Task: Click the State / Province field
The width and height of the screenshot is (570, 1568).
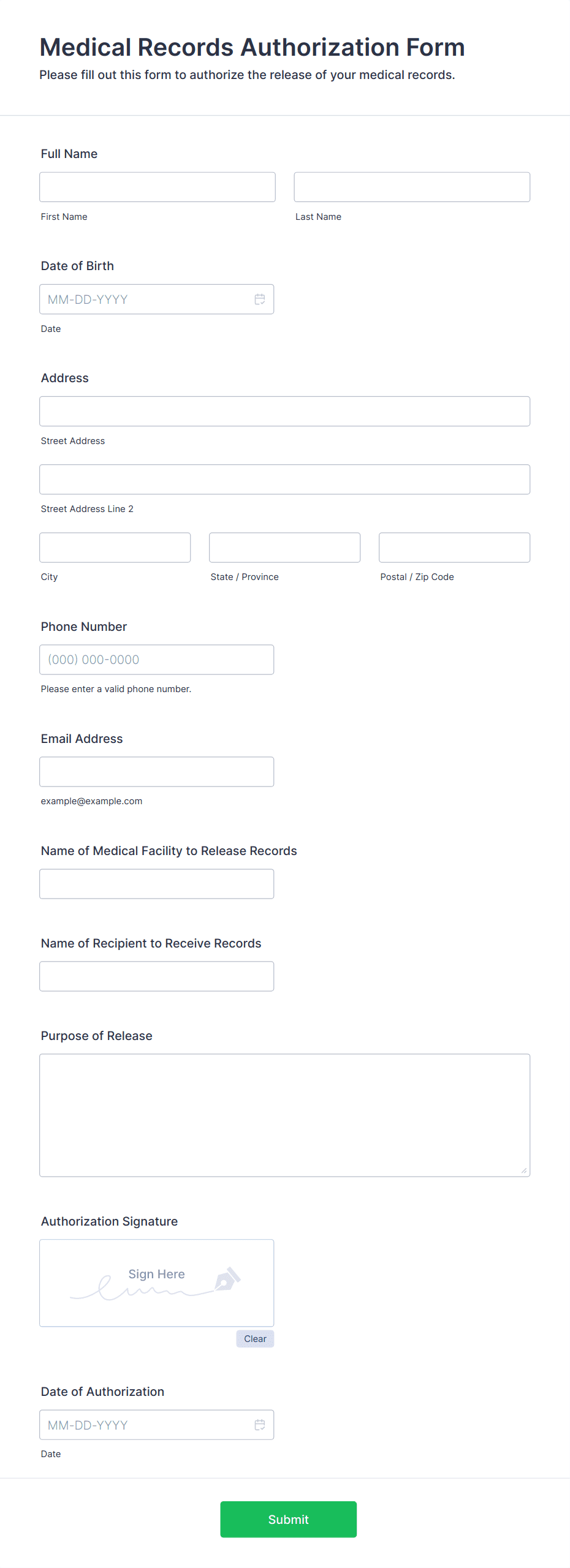Action: point(284,547)
